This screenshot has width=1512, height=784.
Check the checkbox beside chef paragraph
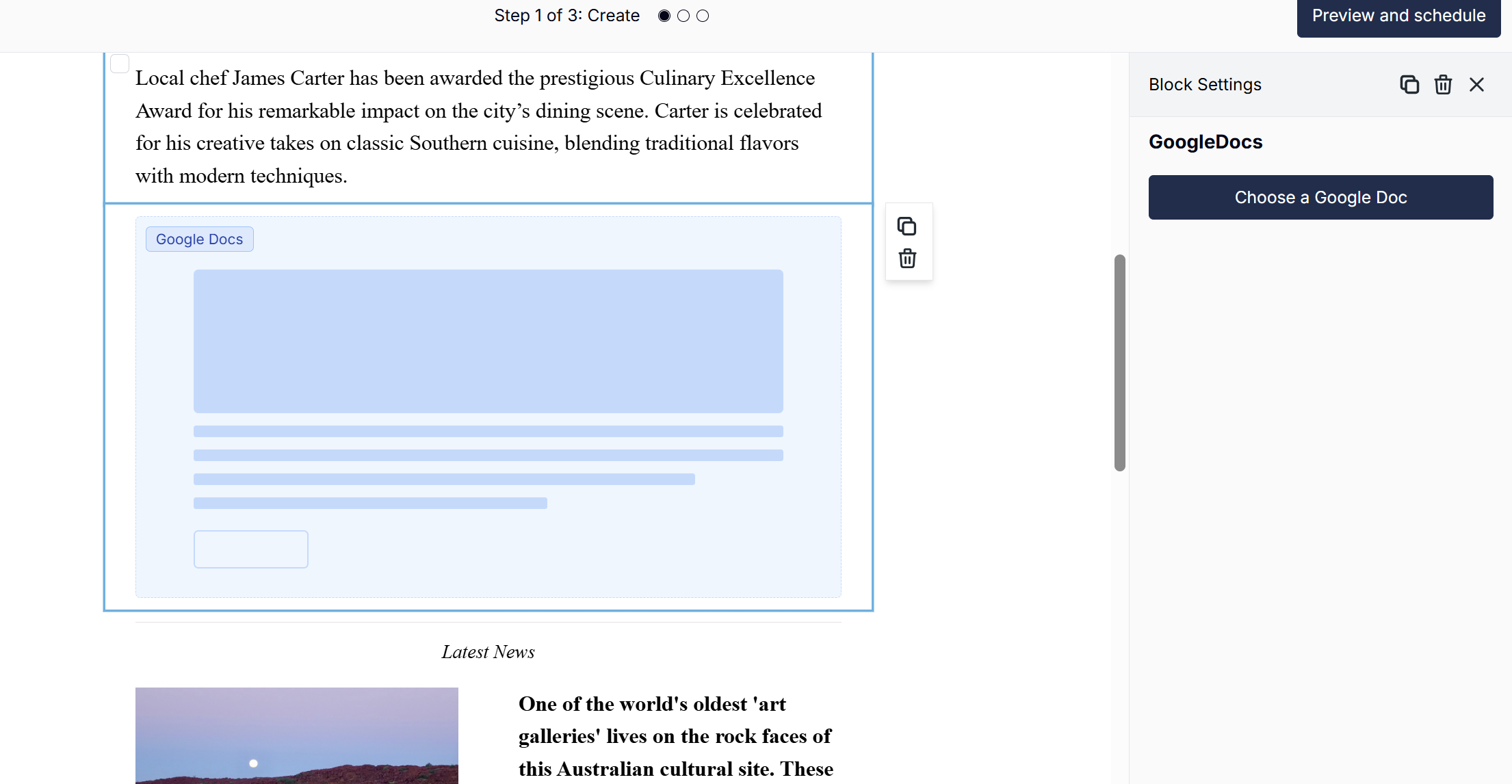click(x=120, y=64)
